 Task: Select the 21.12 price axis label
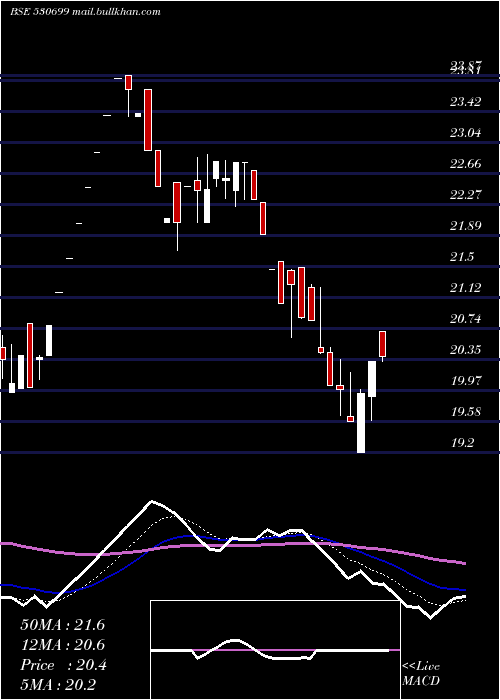(x=466, y=288)
